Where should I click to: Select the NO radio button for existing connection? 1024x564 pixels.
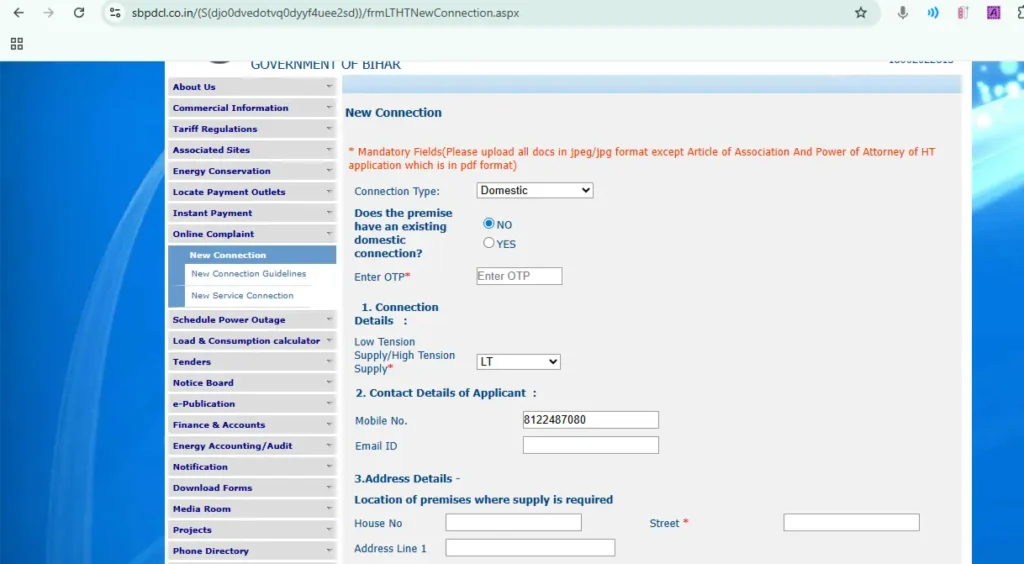click(x=489, y=224)
